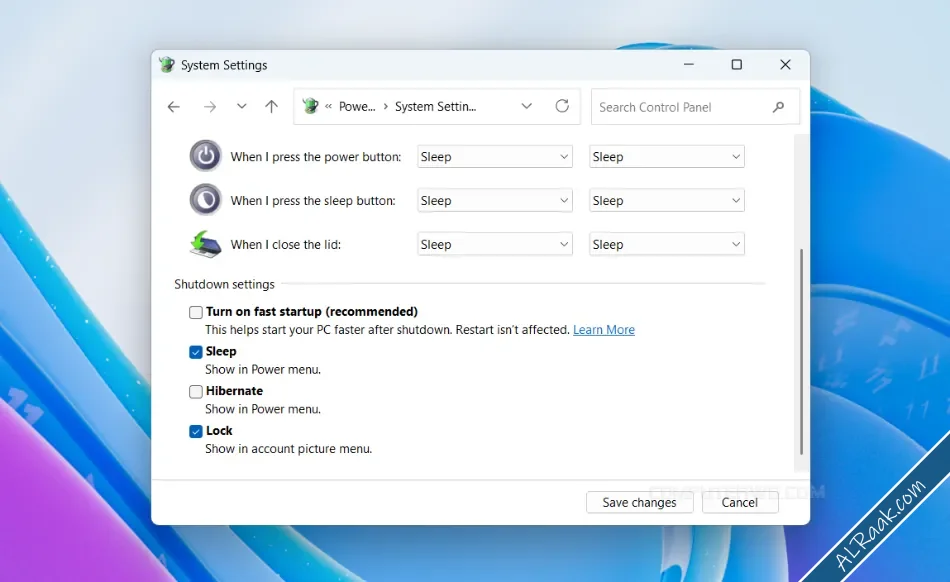Click the Cancel button
This screenshot has height=582, width=950.
(740, 502)
